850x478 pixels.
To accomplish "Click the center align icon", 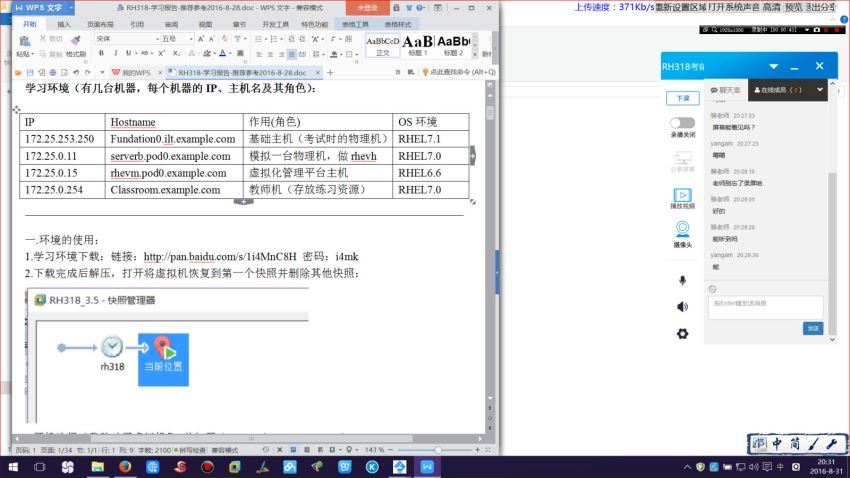I will (270, 54).
